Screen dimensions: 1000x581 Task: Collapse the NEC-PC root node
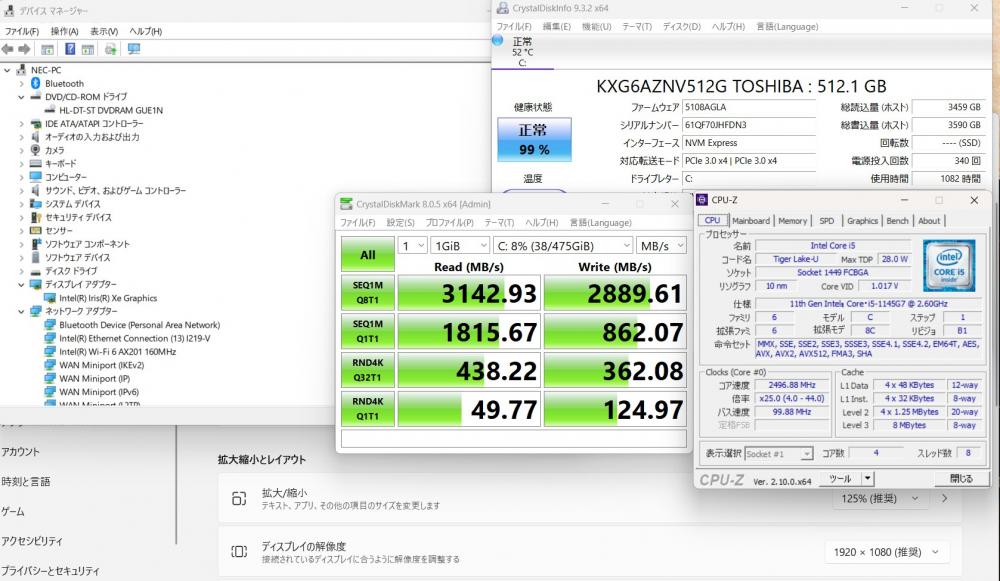(8, 70)
